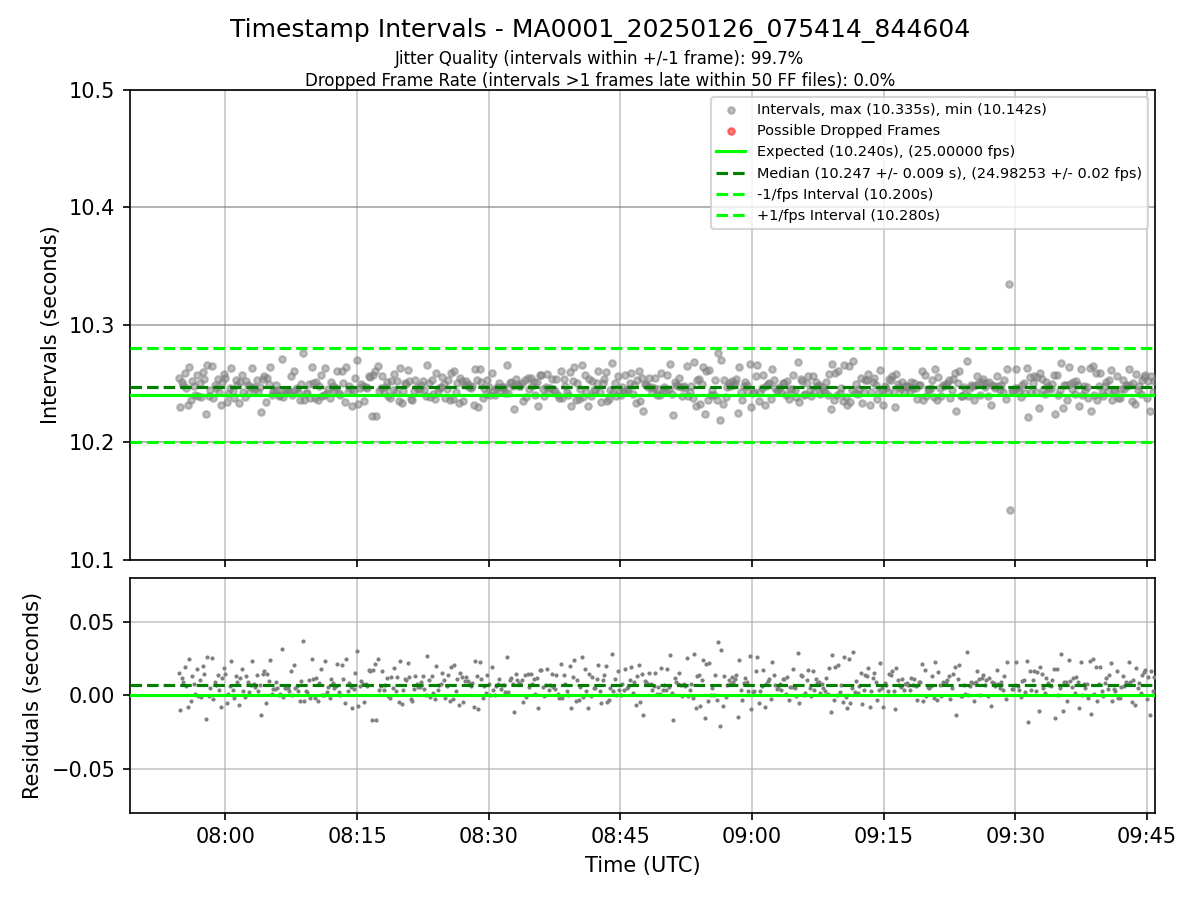Click the 'Residuals (seconds)' y-axis label
Viewport: 1200px width, 900px height.
coord(32,696)
